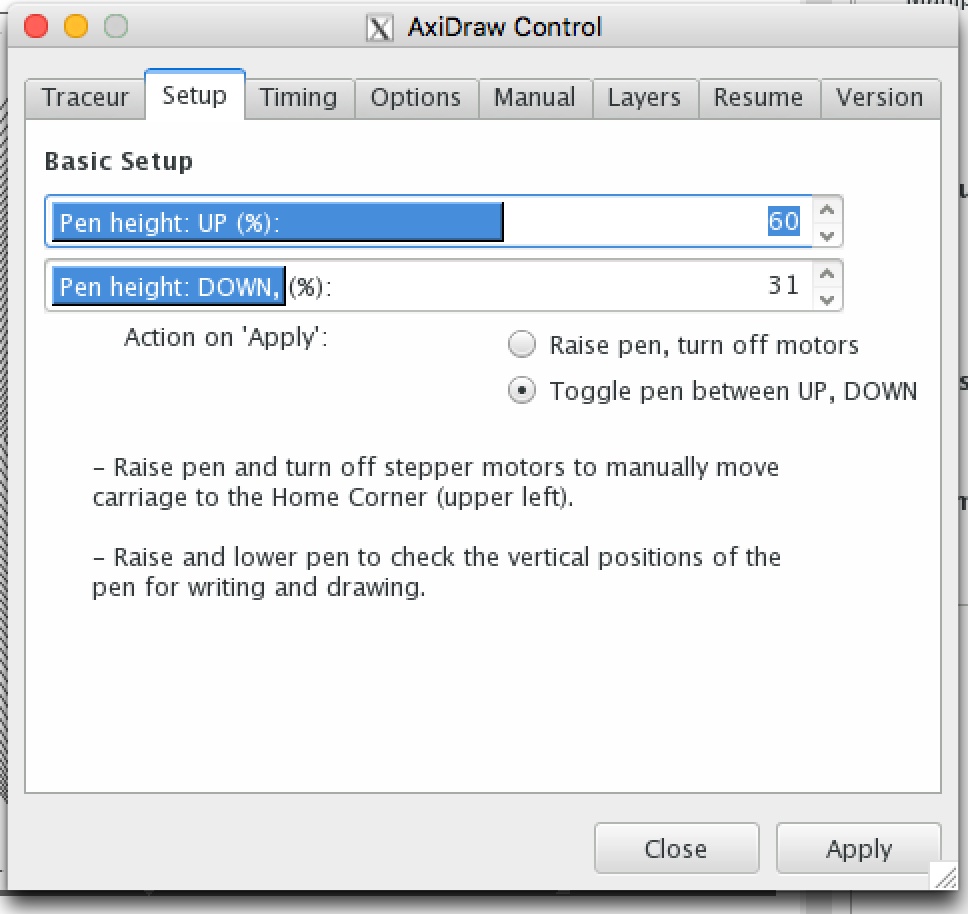The image size is (968, 914).
Task: Click the Action on 'Apply' label
Action: click(226, 338)
